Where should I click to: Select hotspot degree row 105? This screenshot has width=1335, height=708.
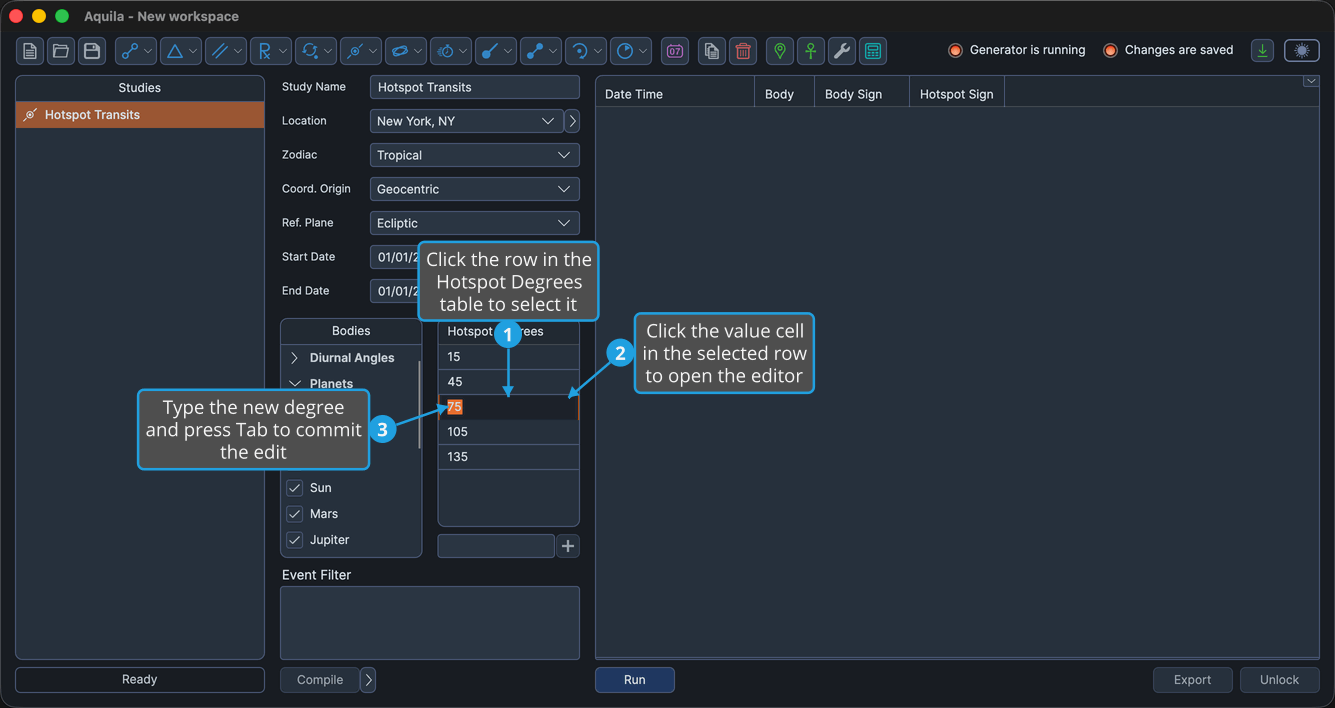[x=509, y=432]
